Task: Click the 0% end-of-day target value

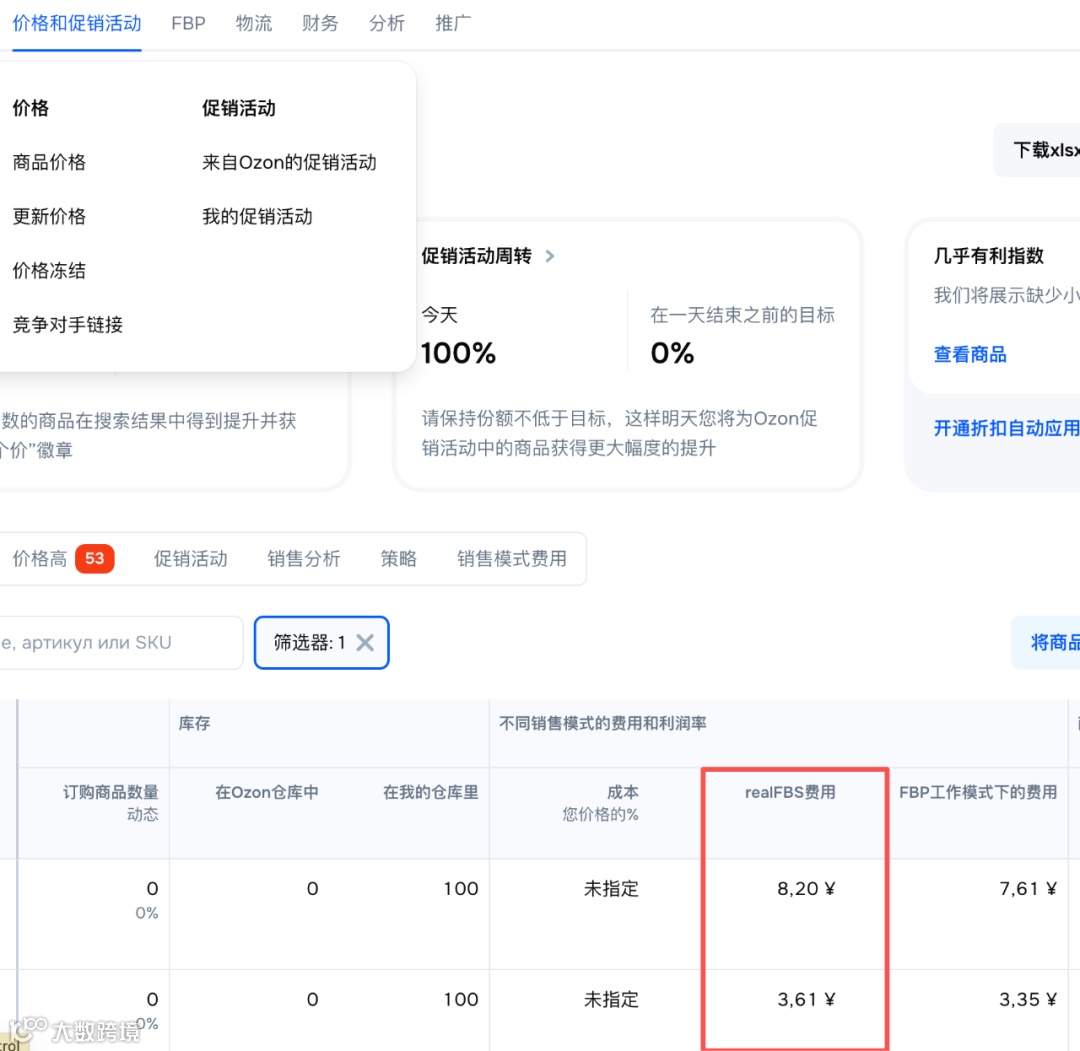Action: click(672, 353)
